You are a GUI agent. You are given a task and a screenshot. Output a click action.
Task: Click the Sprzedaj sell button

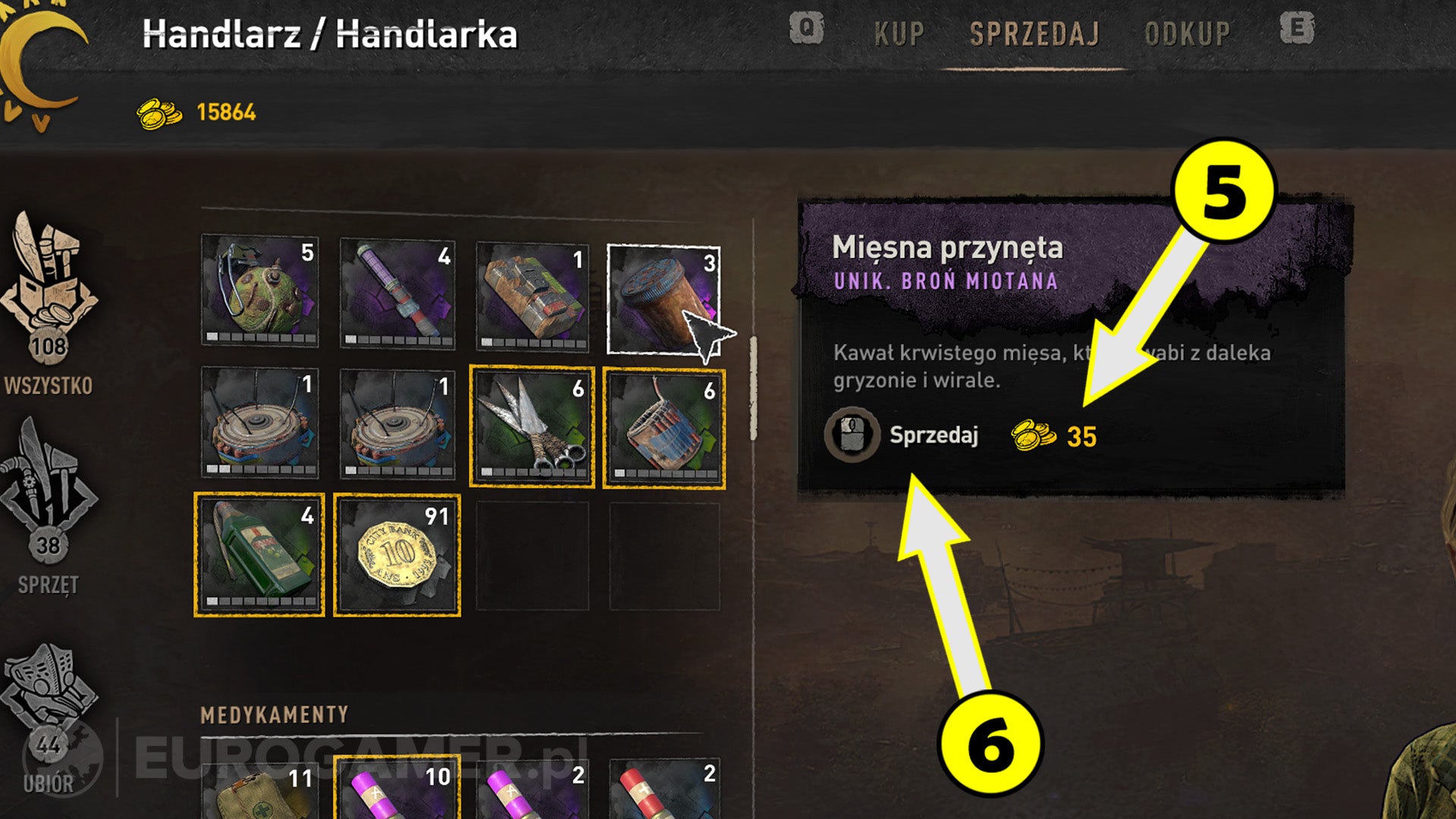tap(902, 435)
